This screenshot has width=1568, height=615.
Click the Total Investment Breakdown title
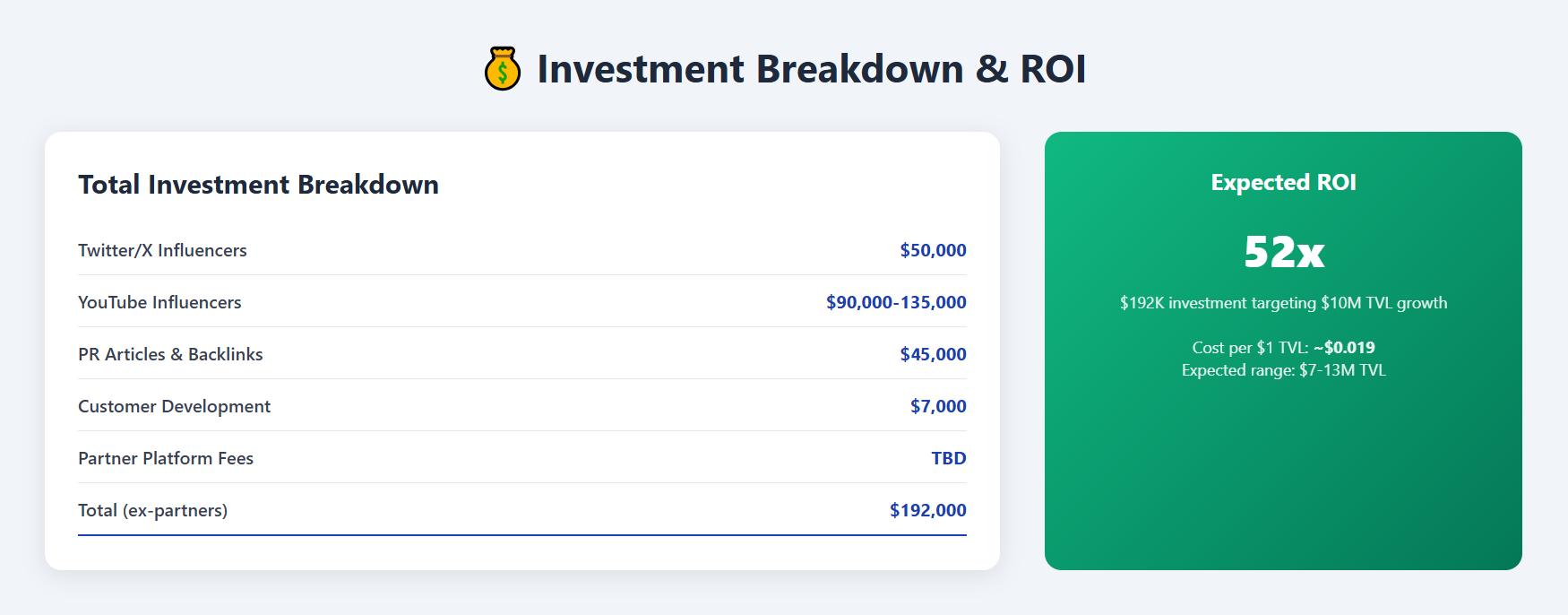[x=258, y=185]
